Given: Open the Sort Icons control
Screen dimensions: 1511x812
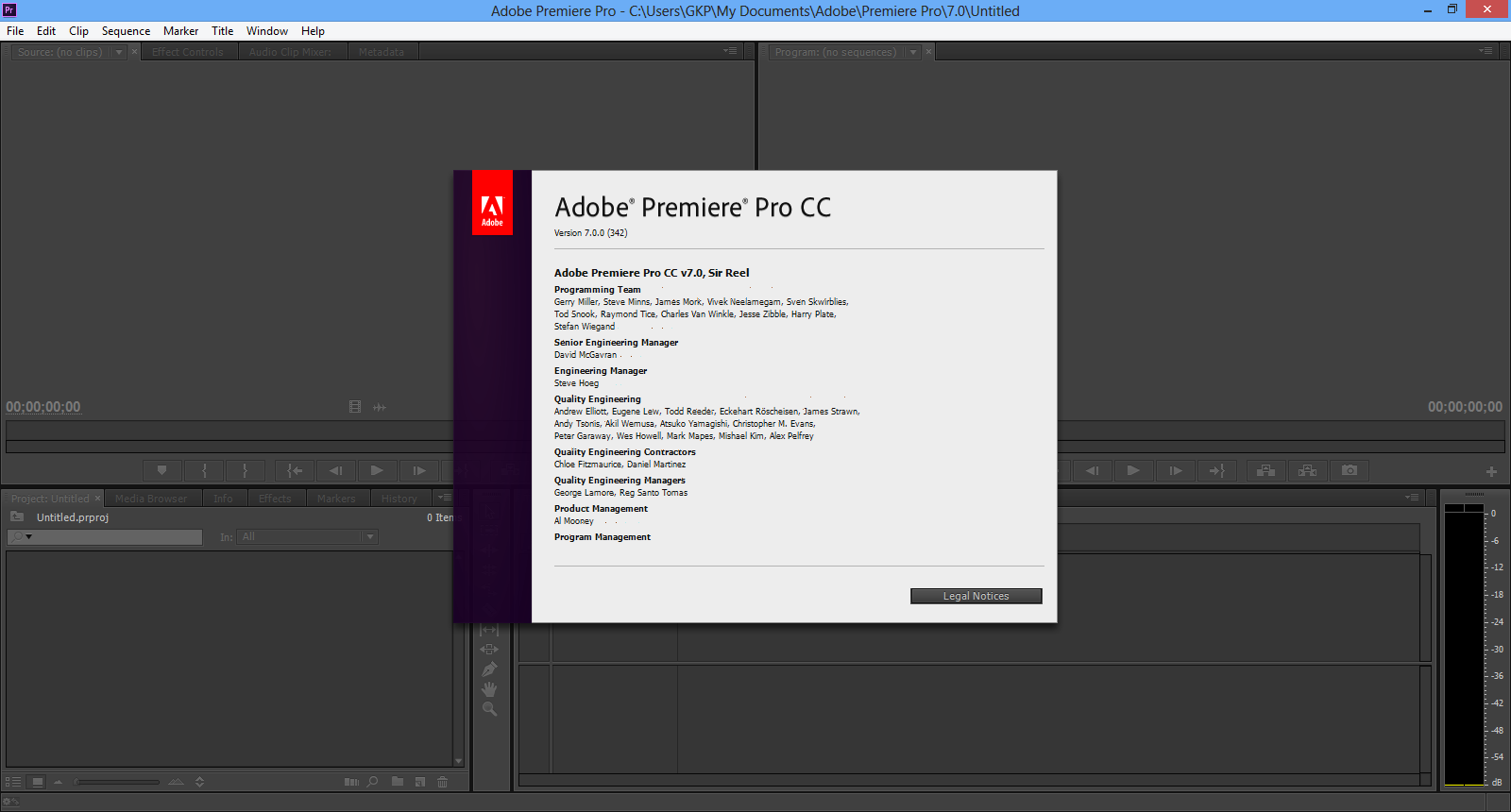Looking at the screenshot, I should (199, 782).
